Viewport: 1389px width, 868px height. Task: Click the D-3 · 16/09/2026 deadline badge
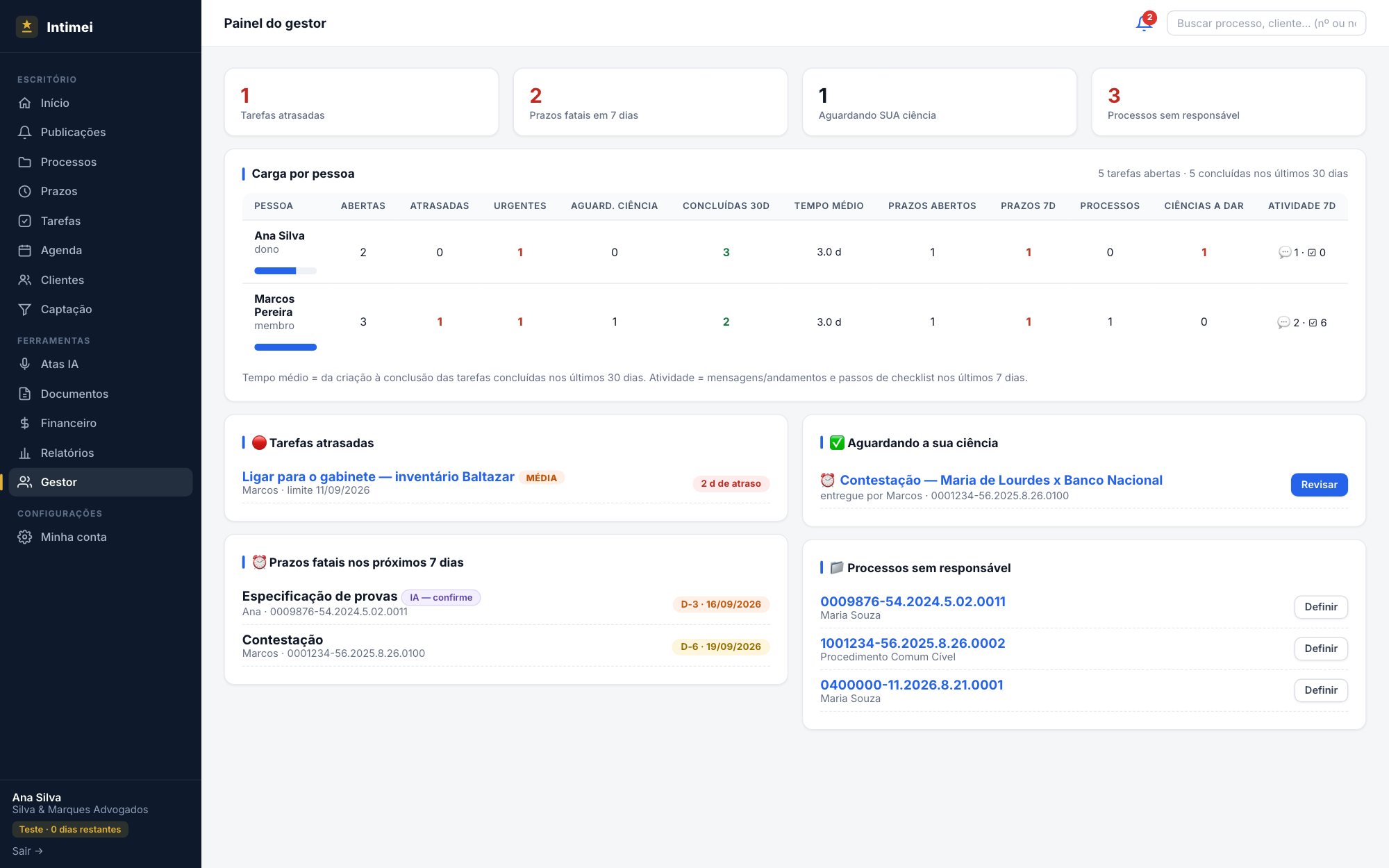[x=721, y=604]
